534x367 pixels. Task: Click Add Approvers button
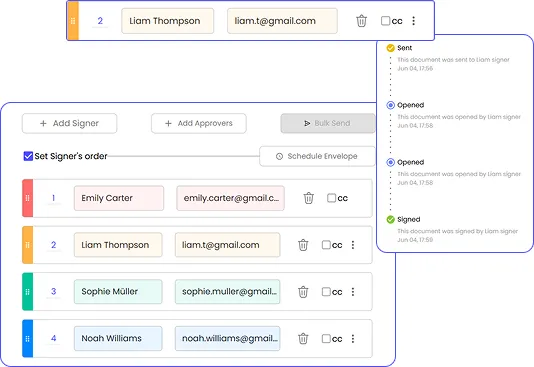pyautogui.click(x=199, y=123)
